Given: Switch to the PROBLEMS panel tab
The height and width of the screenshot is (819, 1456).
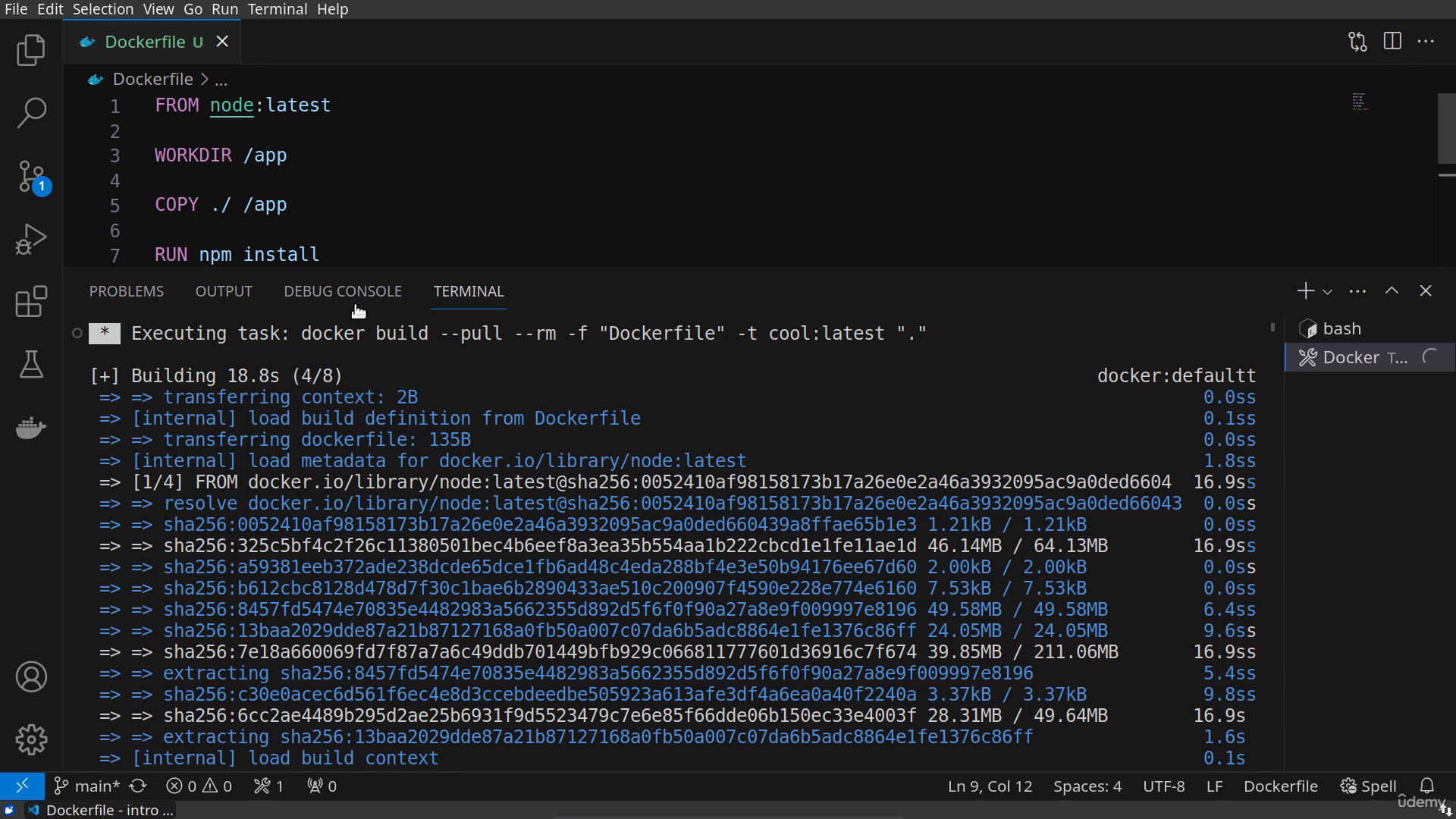Looking at the screenshot, I should coord(127,291).
